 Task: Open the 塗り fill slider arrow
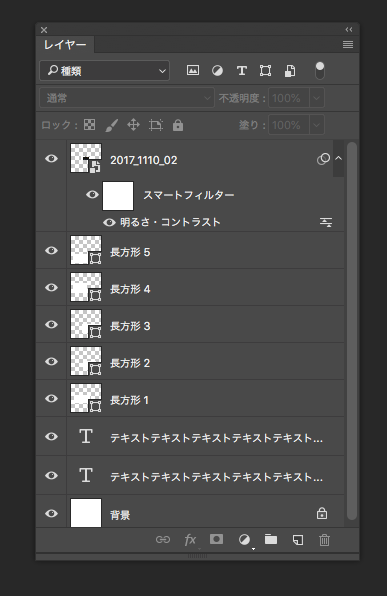point(317,125)
